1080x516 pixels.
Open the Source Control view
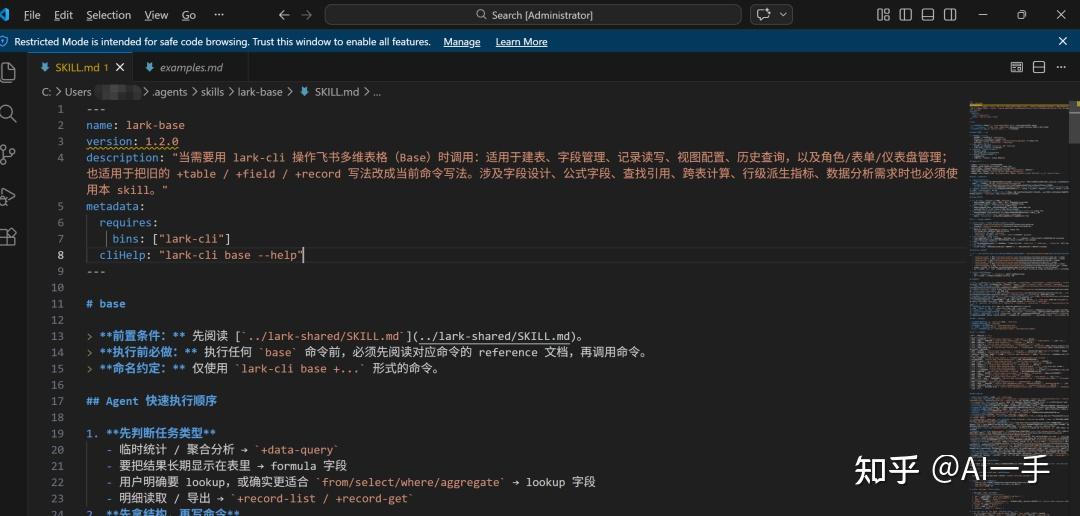pos(8,155)
